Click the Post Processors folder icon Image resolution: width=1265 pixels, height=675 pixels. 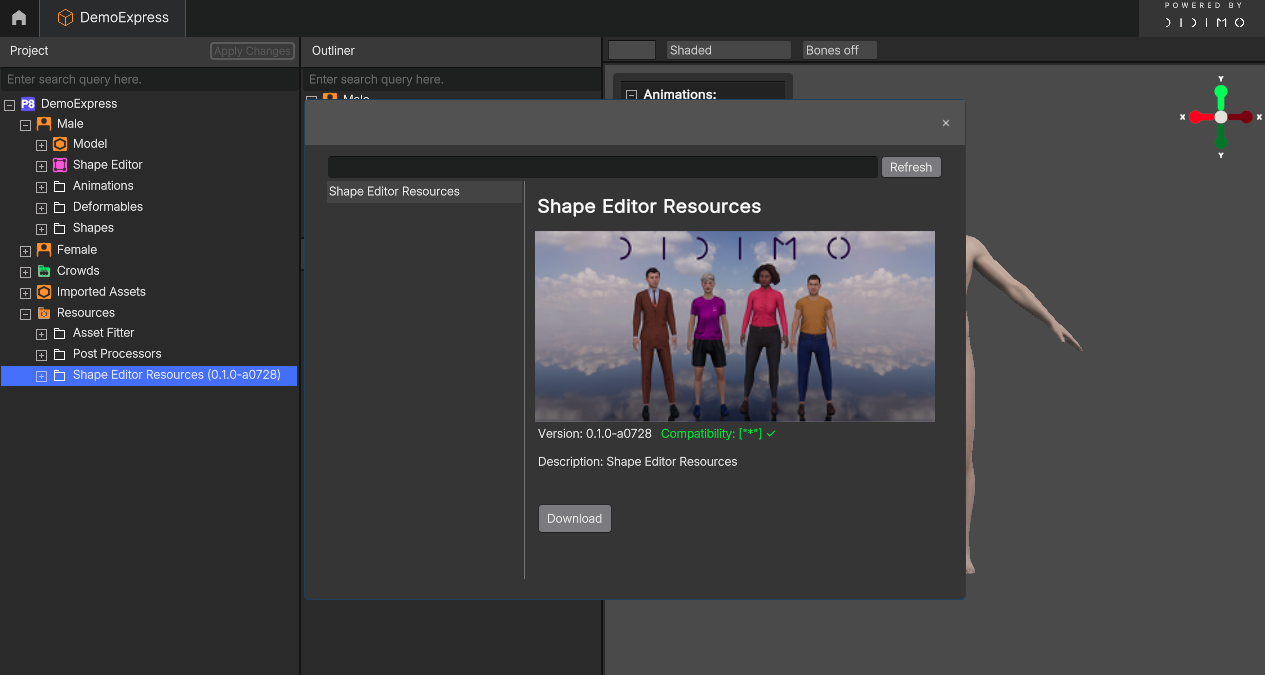pos(60,355)
